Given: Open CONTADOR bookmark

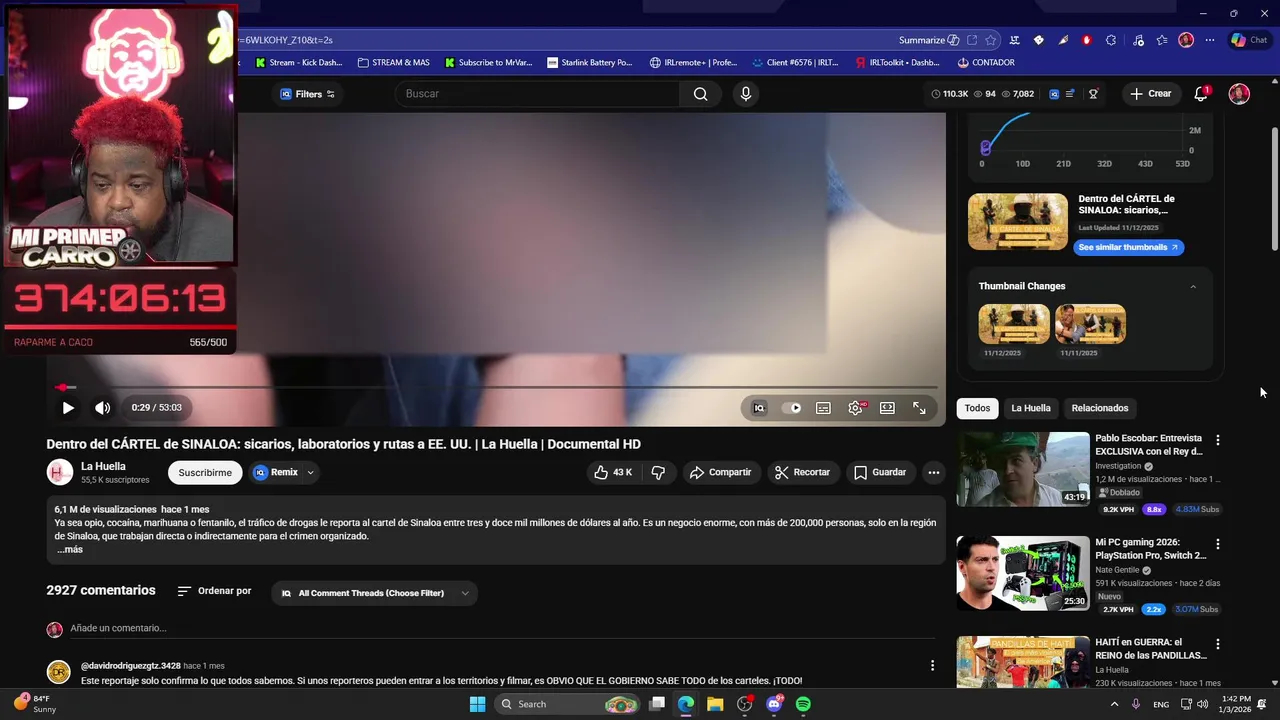Looking at the screenshot, I should click(985, 62).
